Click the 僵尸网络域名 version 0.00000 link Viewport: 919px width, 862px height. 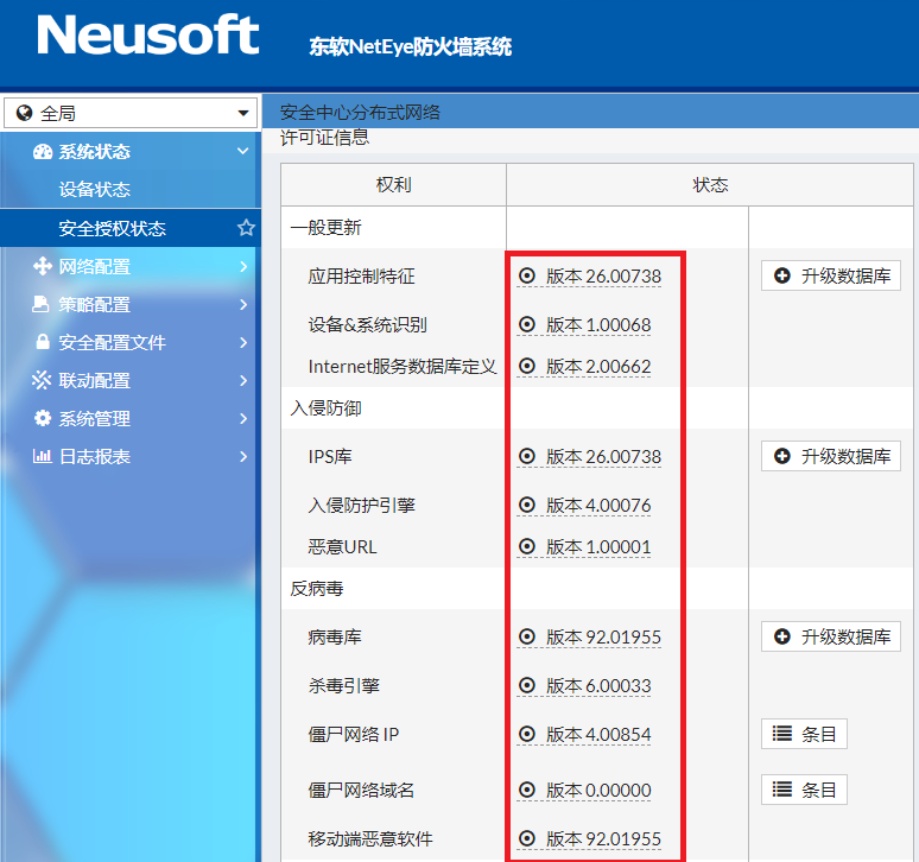point(598,790)
